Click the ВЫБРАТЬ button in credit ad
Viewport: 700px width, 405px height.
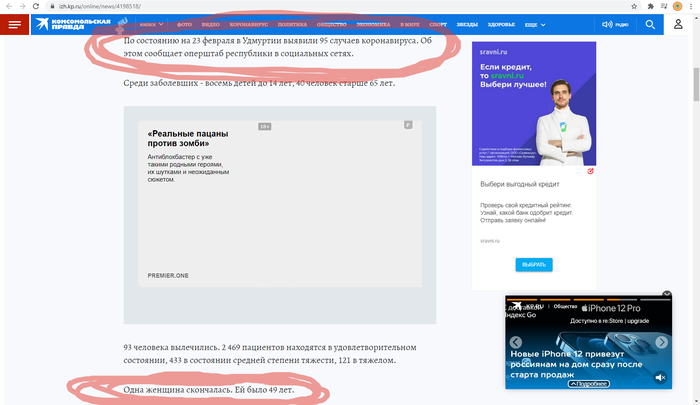[x=534, y=264]
